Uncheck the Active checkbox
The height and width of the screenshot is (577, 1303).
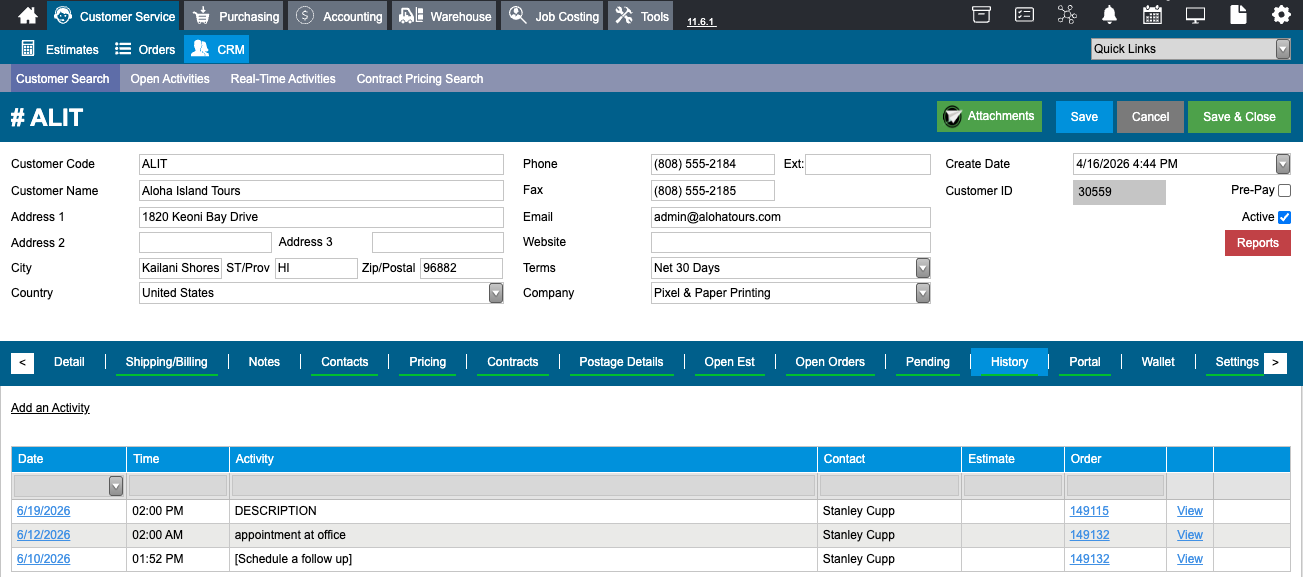point(1285,217)
